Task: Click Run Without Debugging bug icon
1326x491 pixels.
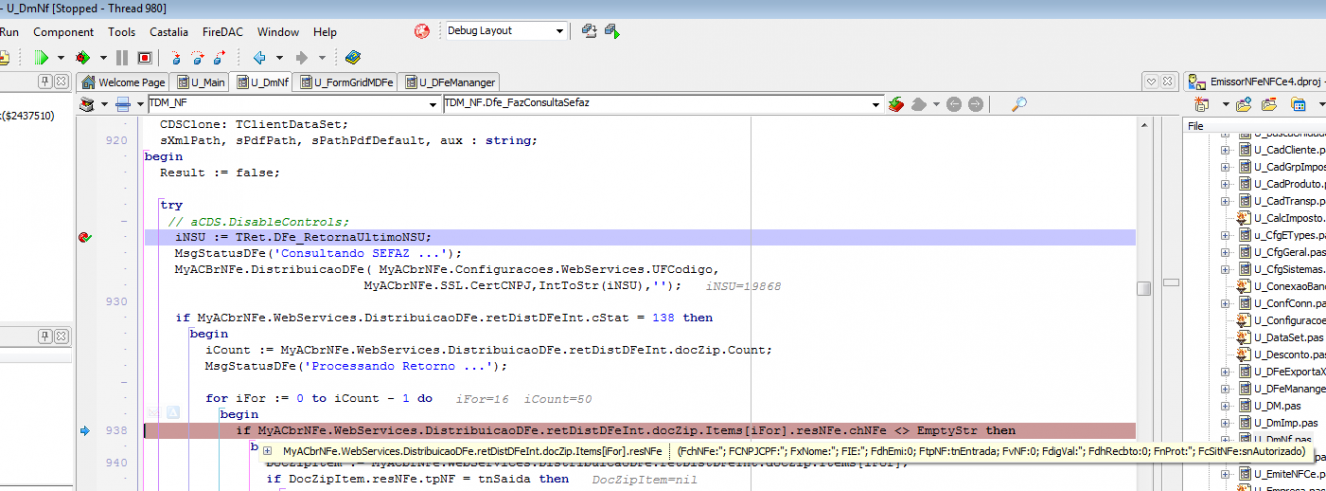Action: click(82, 58)
